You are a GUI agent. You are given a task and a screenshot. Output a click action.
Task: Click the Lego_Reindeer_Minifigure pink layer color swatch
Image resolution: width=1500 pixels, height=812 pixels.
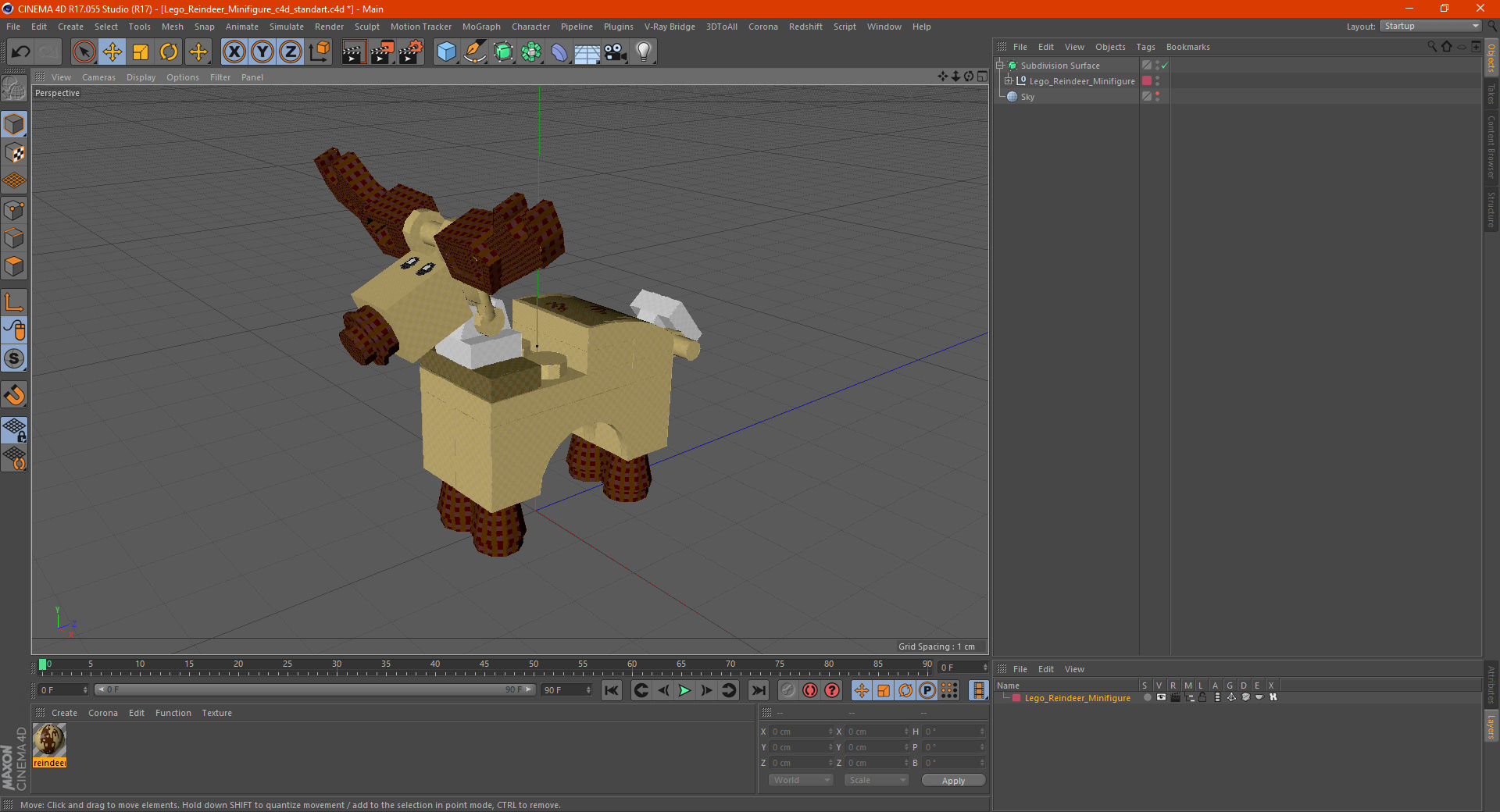pos(1016,698)
